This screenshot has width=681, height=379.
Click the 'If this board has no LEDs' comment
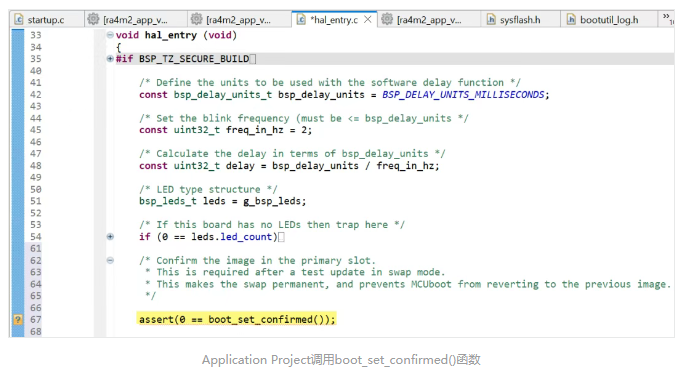(272, 224)
